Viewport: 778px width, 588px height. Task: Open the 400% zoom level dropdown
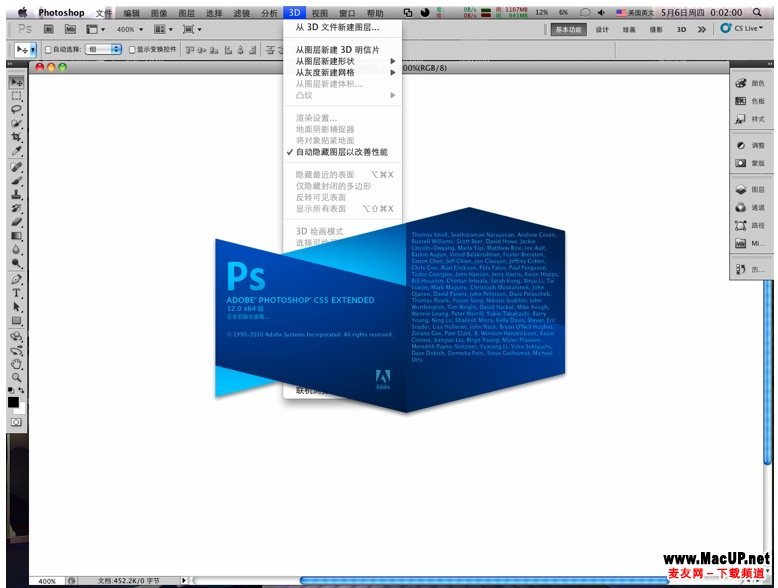pos(129,29)
